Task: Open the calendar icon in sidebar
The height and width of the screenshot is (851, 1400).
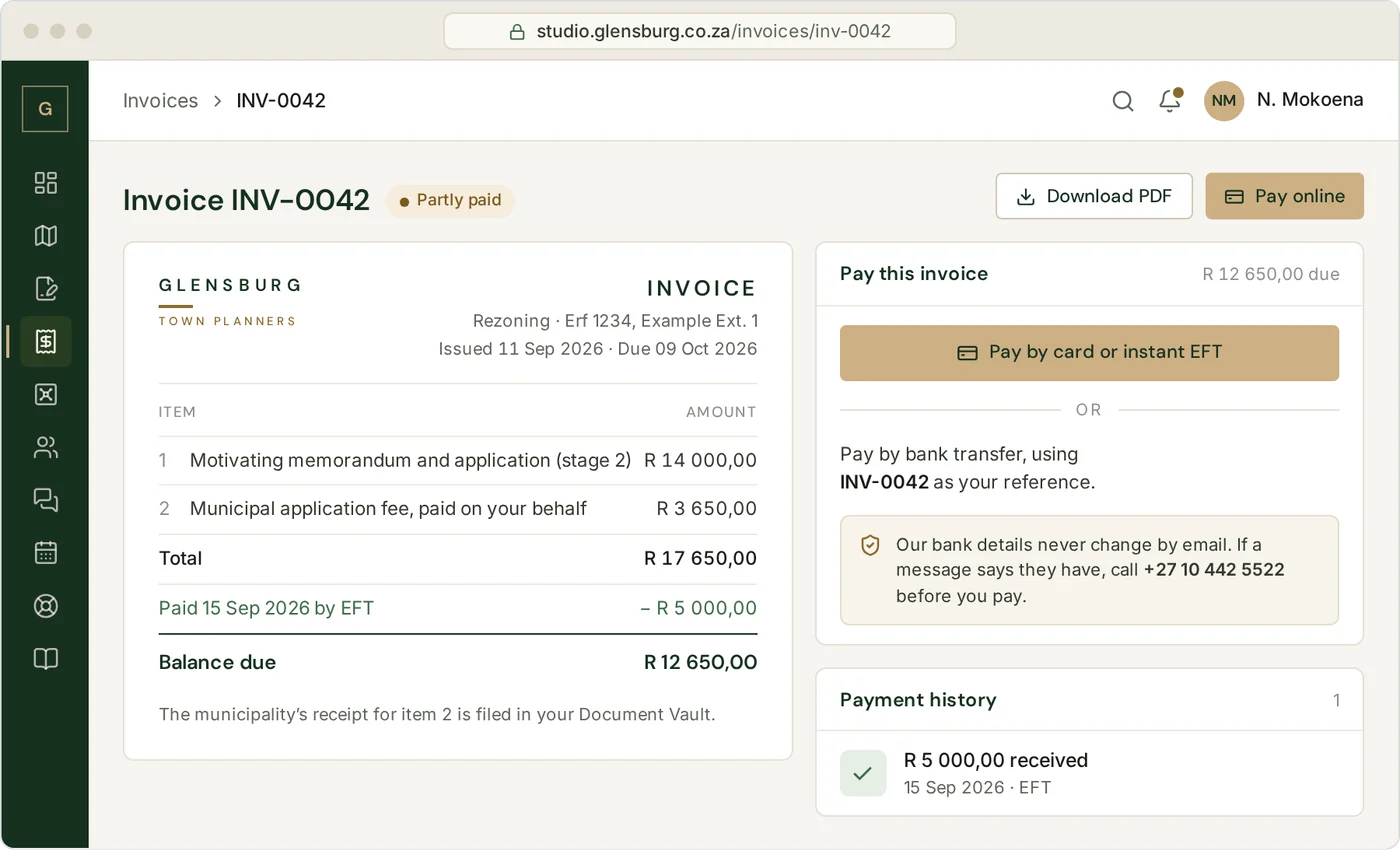Action: click(45, 553)
